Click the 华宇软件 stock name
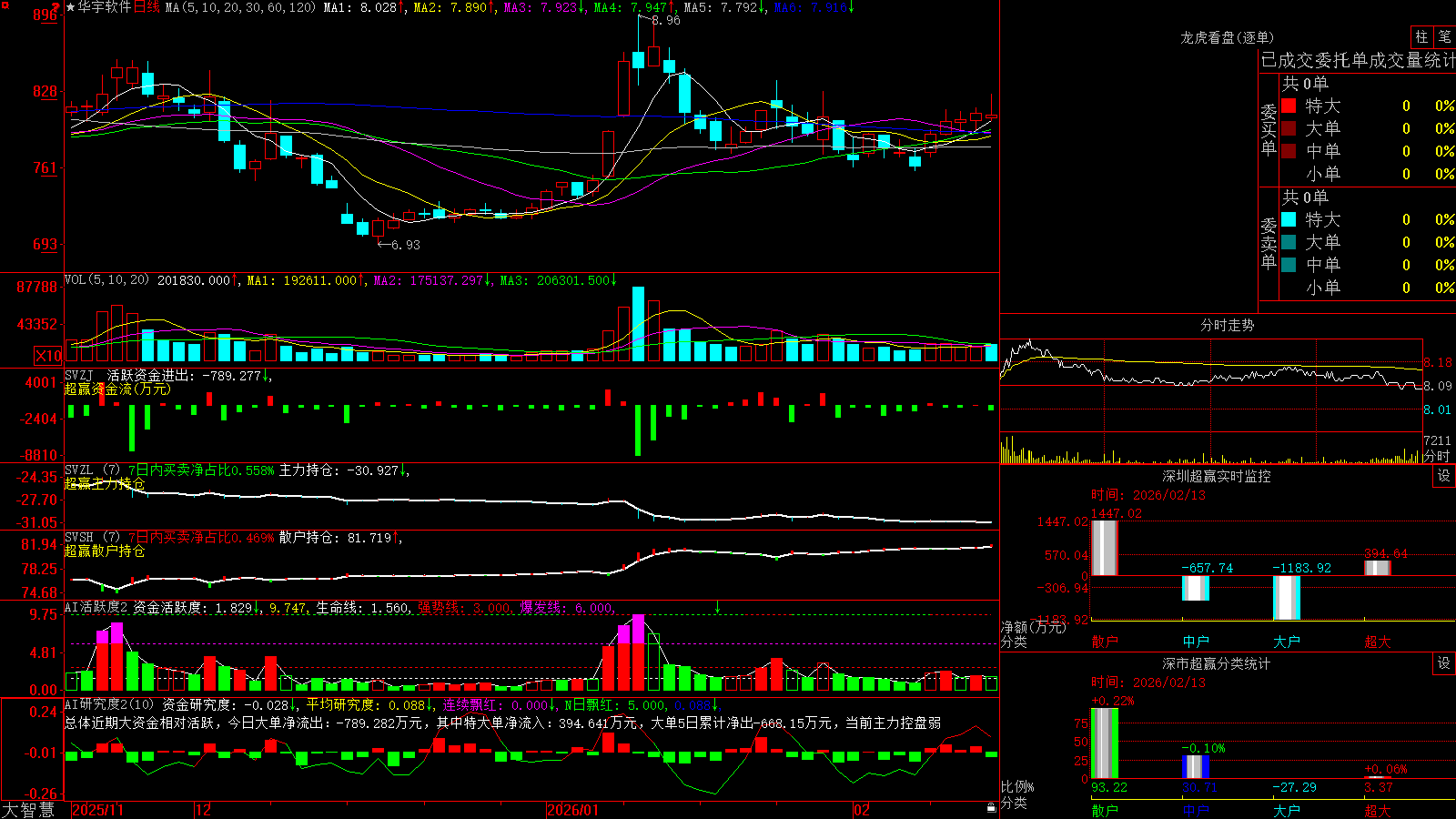The image size is (1456, 819). 105,7
